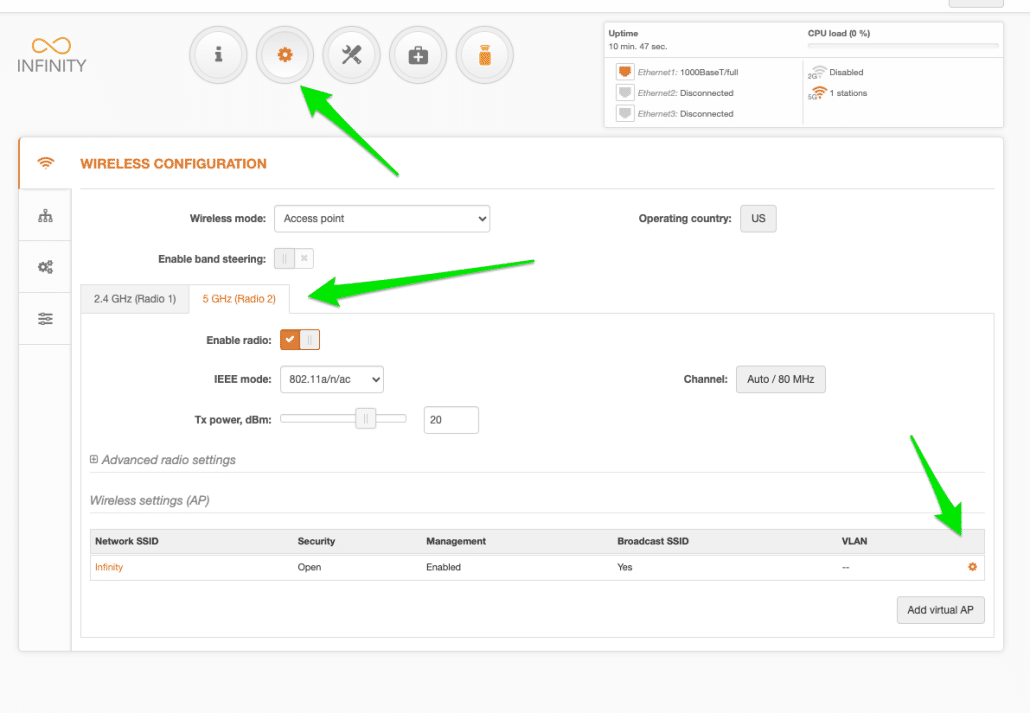The image size is (1030, 713).
Task: Select the 5 GHz (Radio 2) tab
Action: 239,299
